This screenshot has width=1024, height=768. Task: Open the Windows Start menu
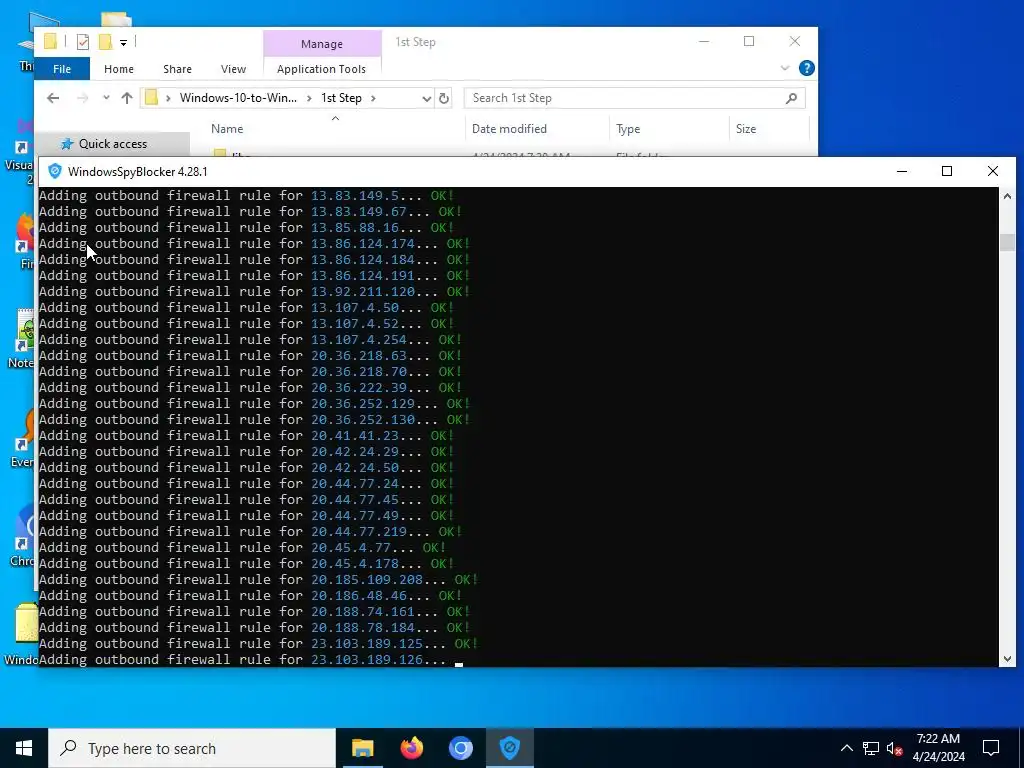(24, 748)
